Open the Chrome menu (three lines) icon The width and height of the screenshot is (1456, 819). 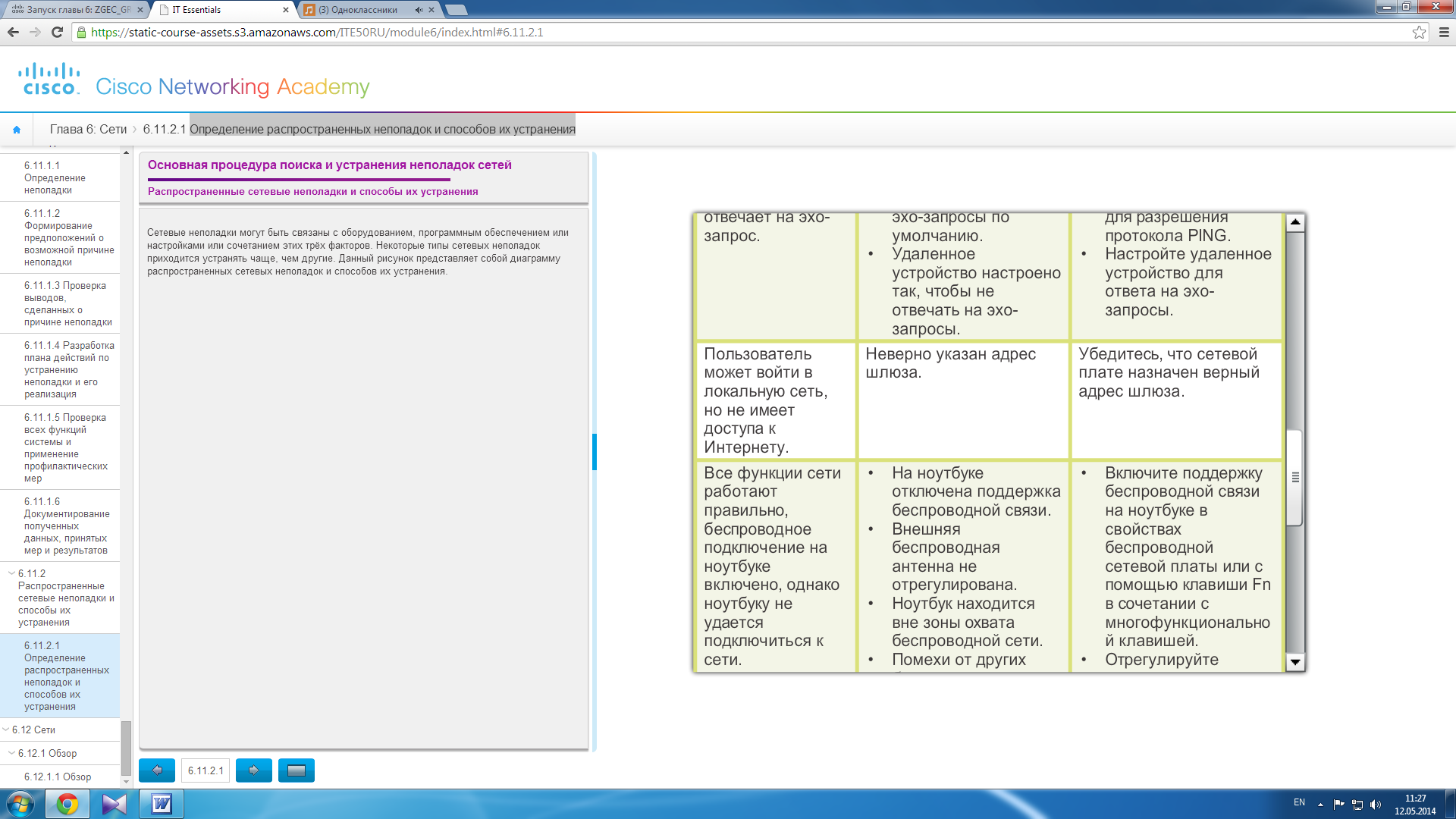pyautogui.click(x=1444, y=32)
